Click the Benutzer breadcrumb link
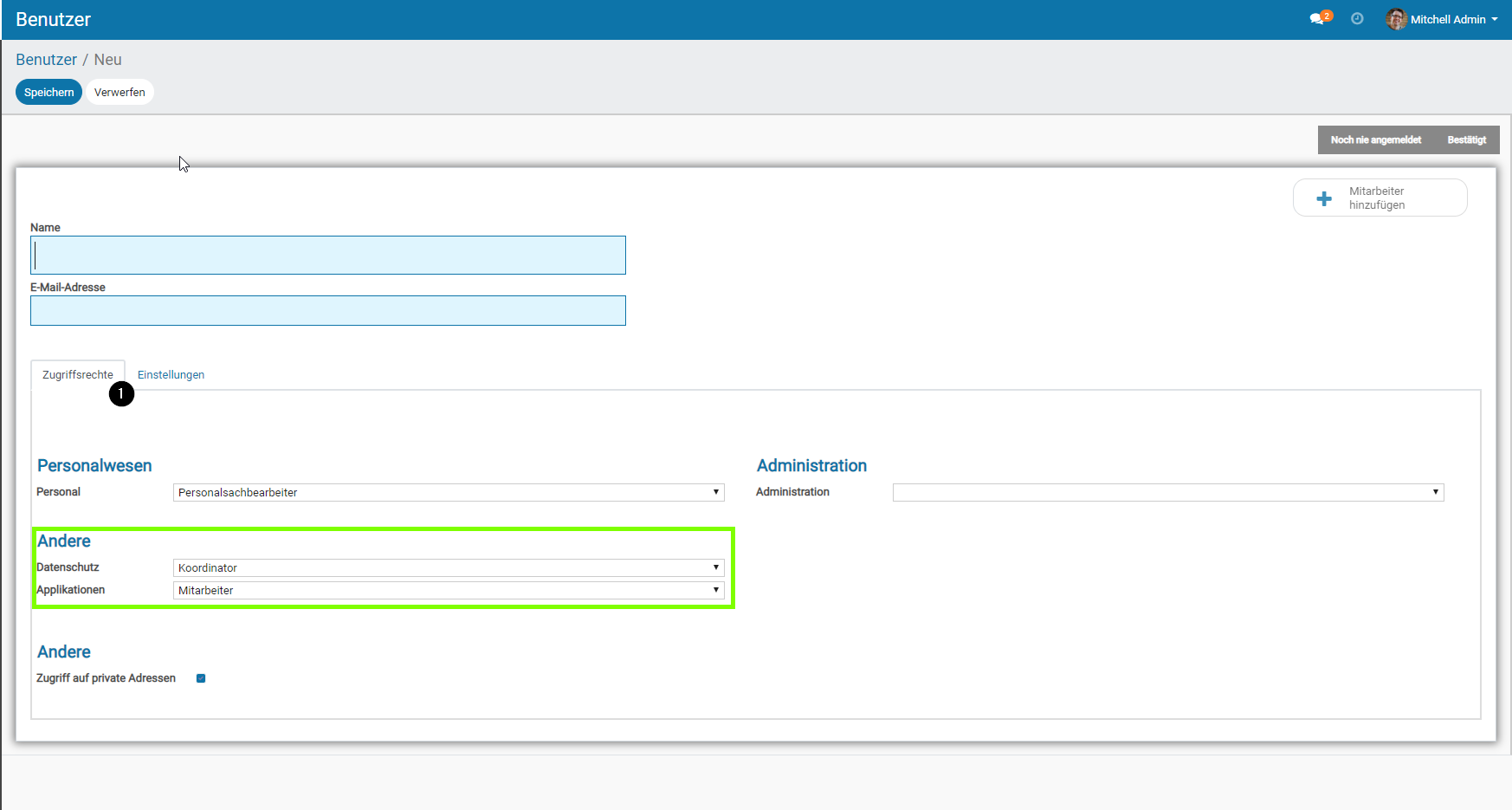 [46, 60]
